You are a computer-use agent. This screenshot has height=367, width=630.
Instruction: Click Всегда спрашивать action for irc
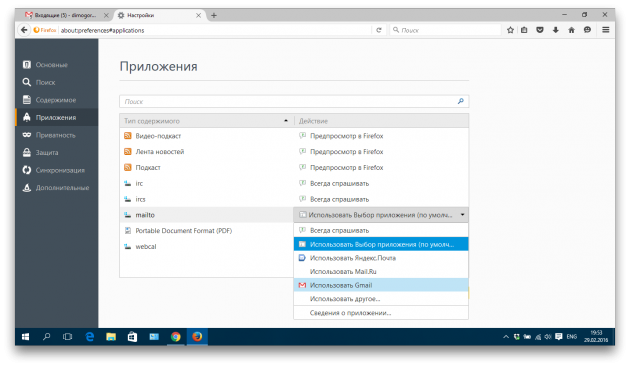coord(339,183)
